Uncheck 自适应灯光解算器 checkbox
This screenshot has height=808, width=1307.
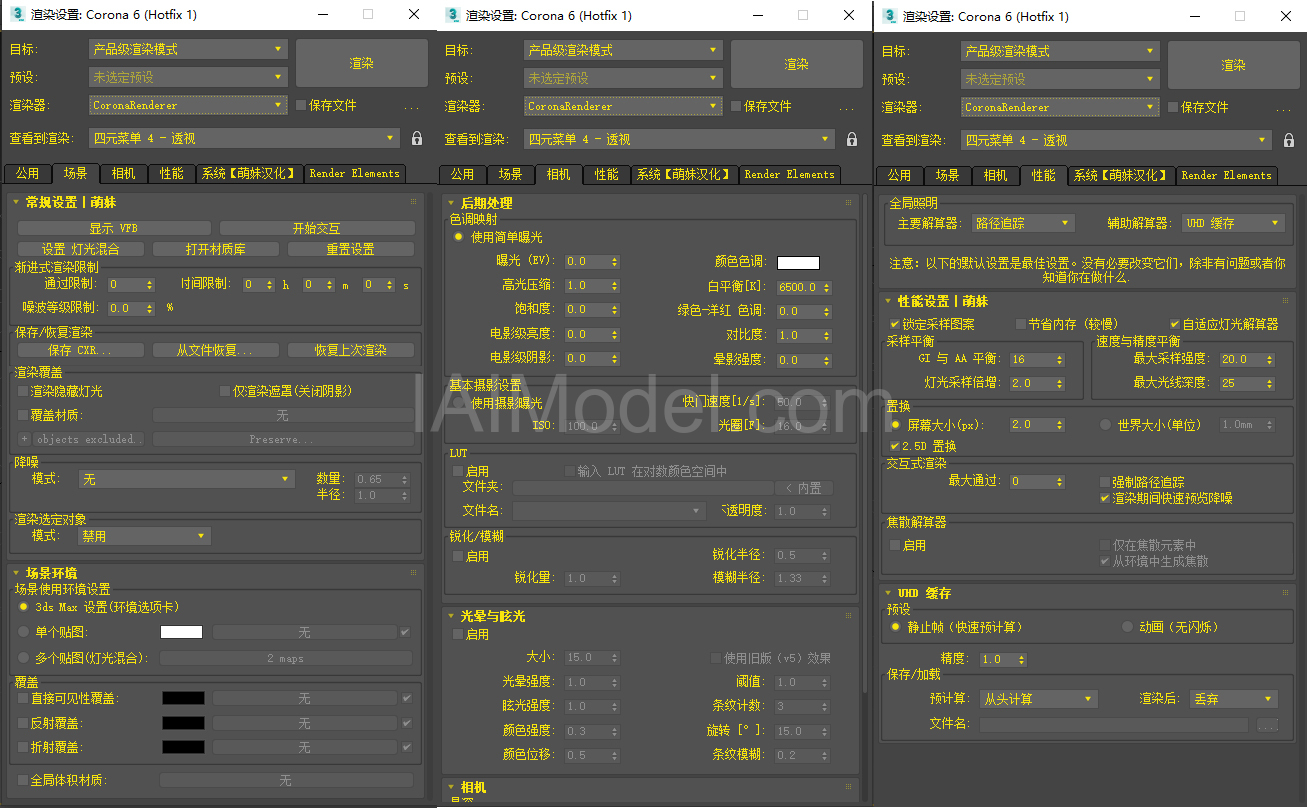pyautogui.click(x=1175, y=324)
